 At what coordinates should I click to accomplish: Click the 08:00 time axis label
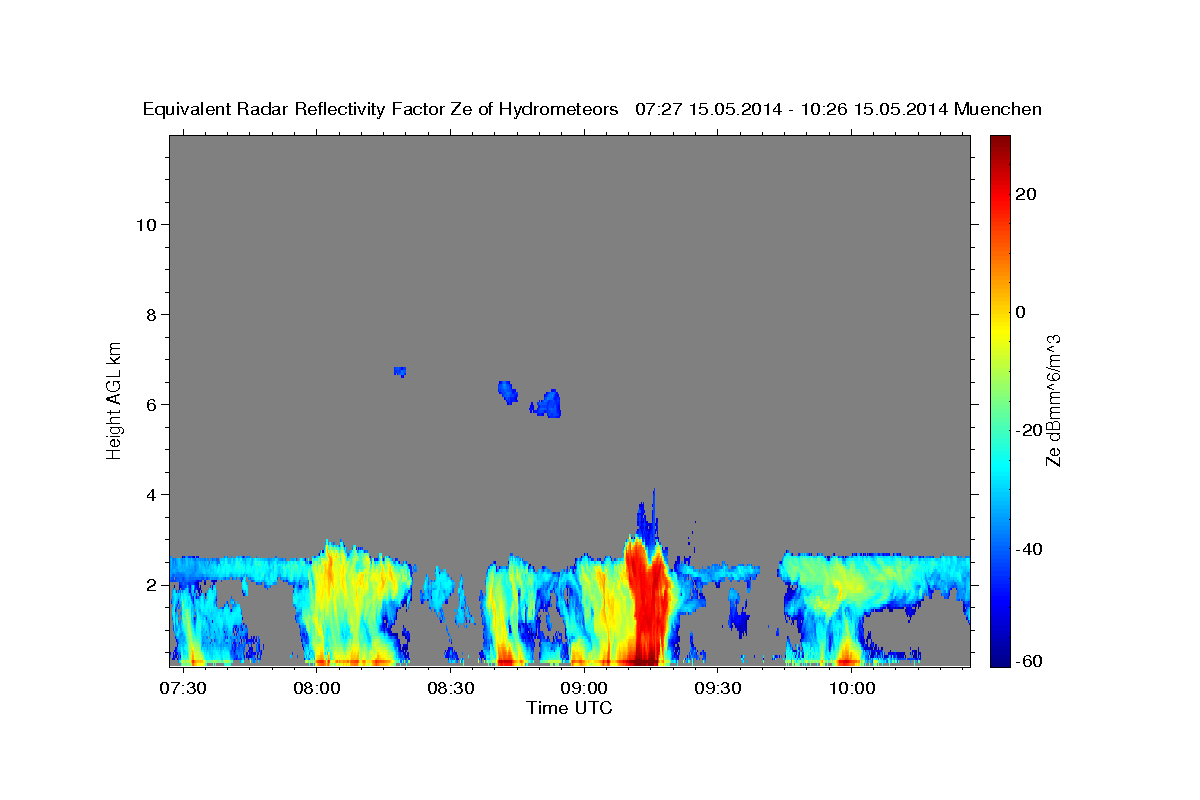coord(316,688)
